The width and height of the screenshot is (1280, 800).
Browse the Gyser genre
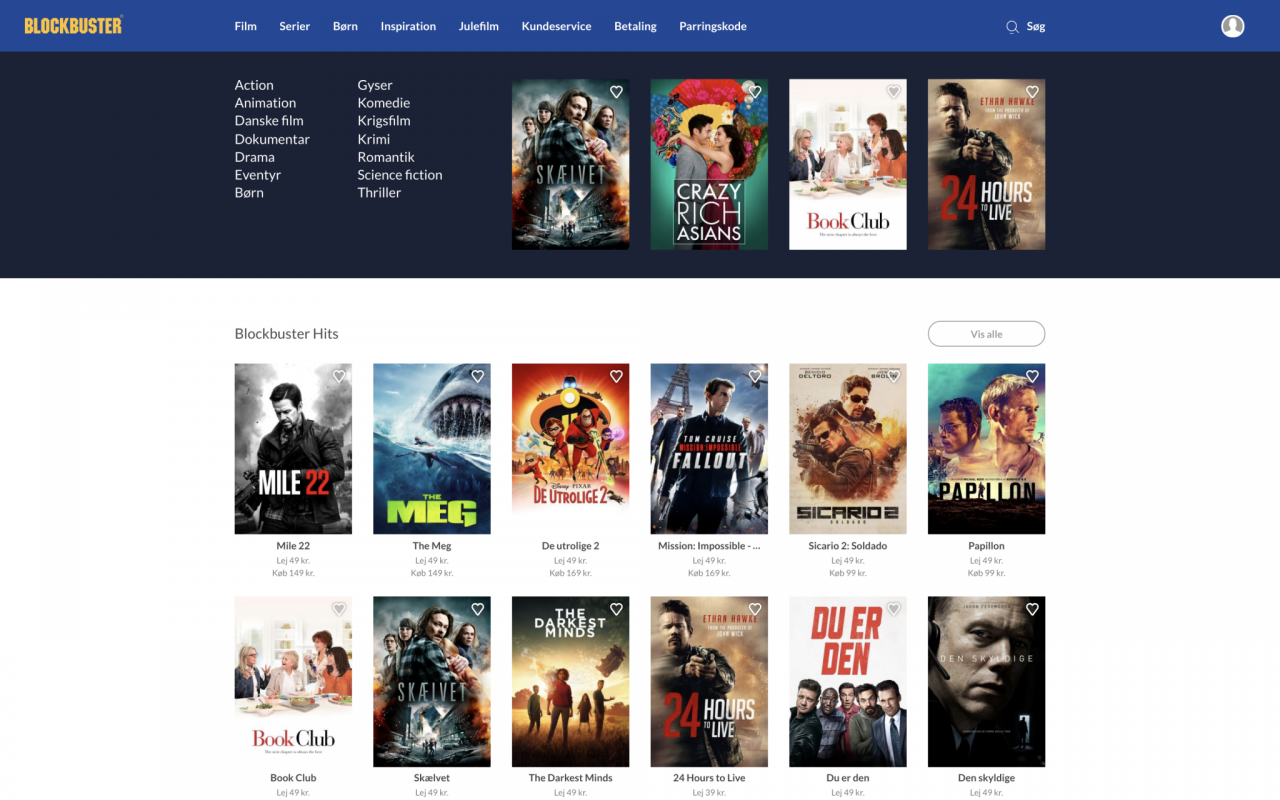tap(375, 85)
